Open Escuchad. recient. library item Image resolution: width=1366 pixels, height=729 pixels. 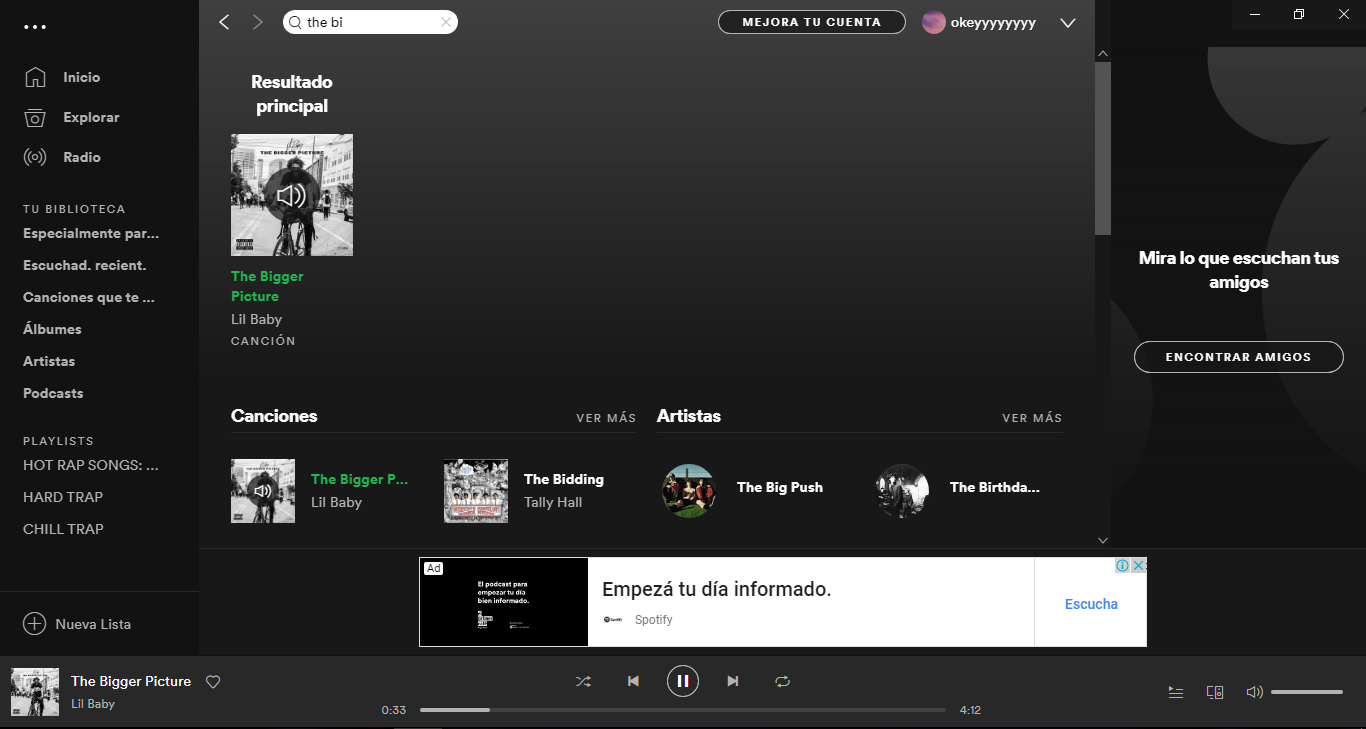pos(85,265)
